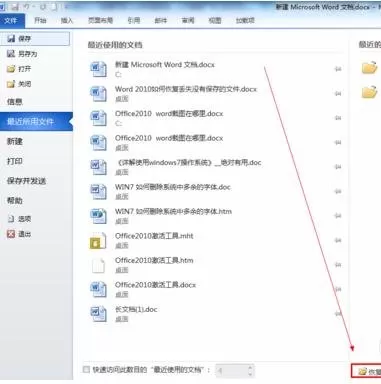Click the recent documents count number field

click(231, 370)
